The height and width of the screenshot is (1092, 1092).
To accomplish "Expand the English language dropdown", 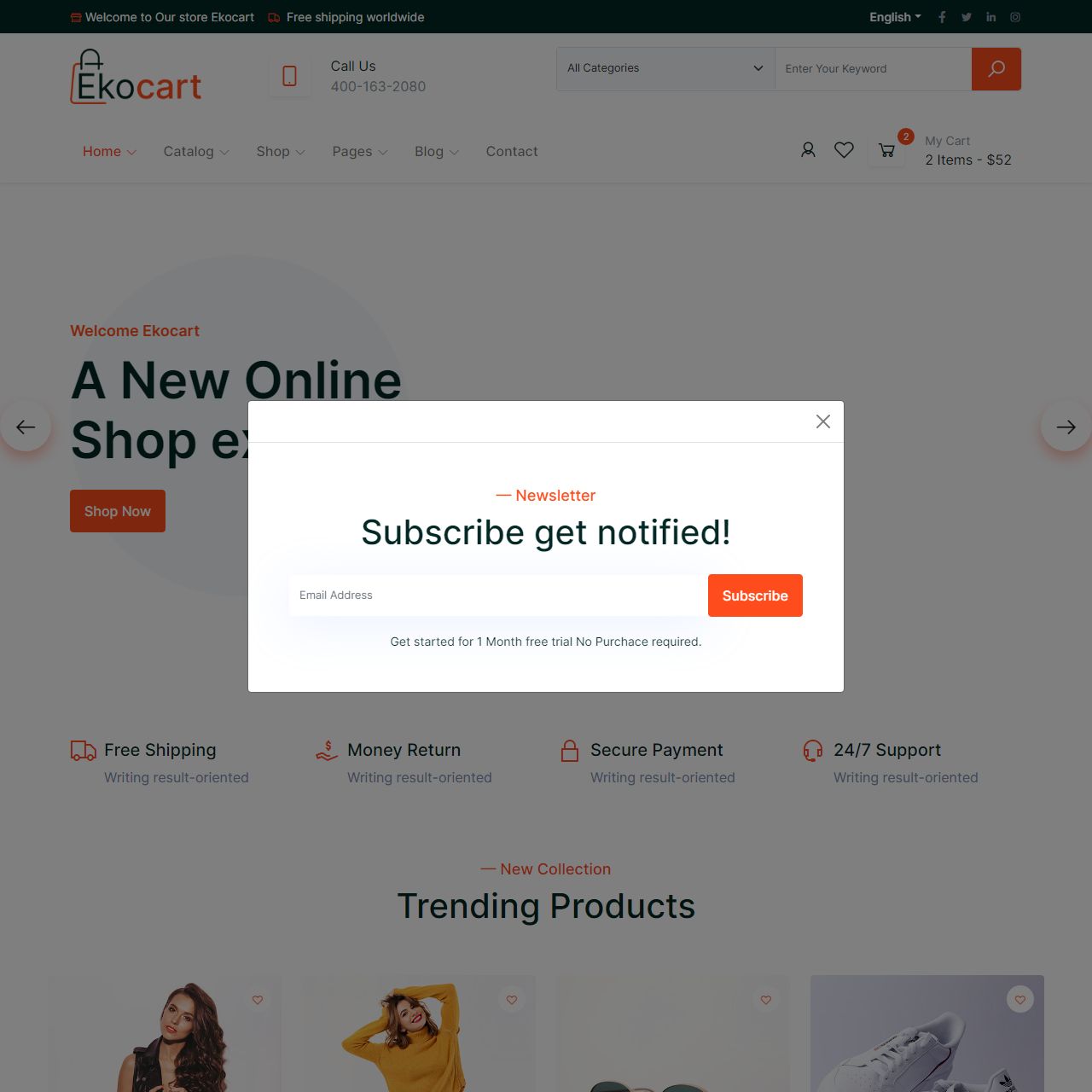I will (895, 17).
